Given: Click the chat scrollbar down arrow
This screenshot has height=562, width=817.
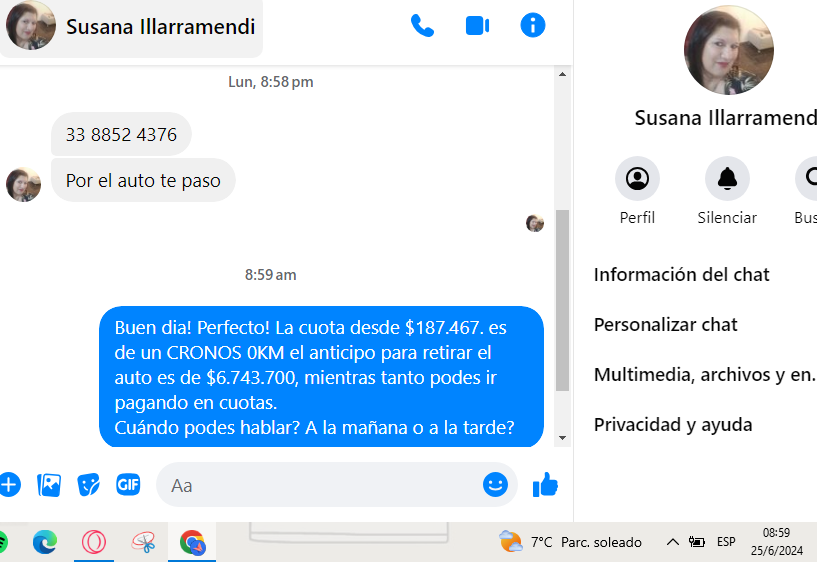Looking at the screenshot, I should click(x=562, y=438).
